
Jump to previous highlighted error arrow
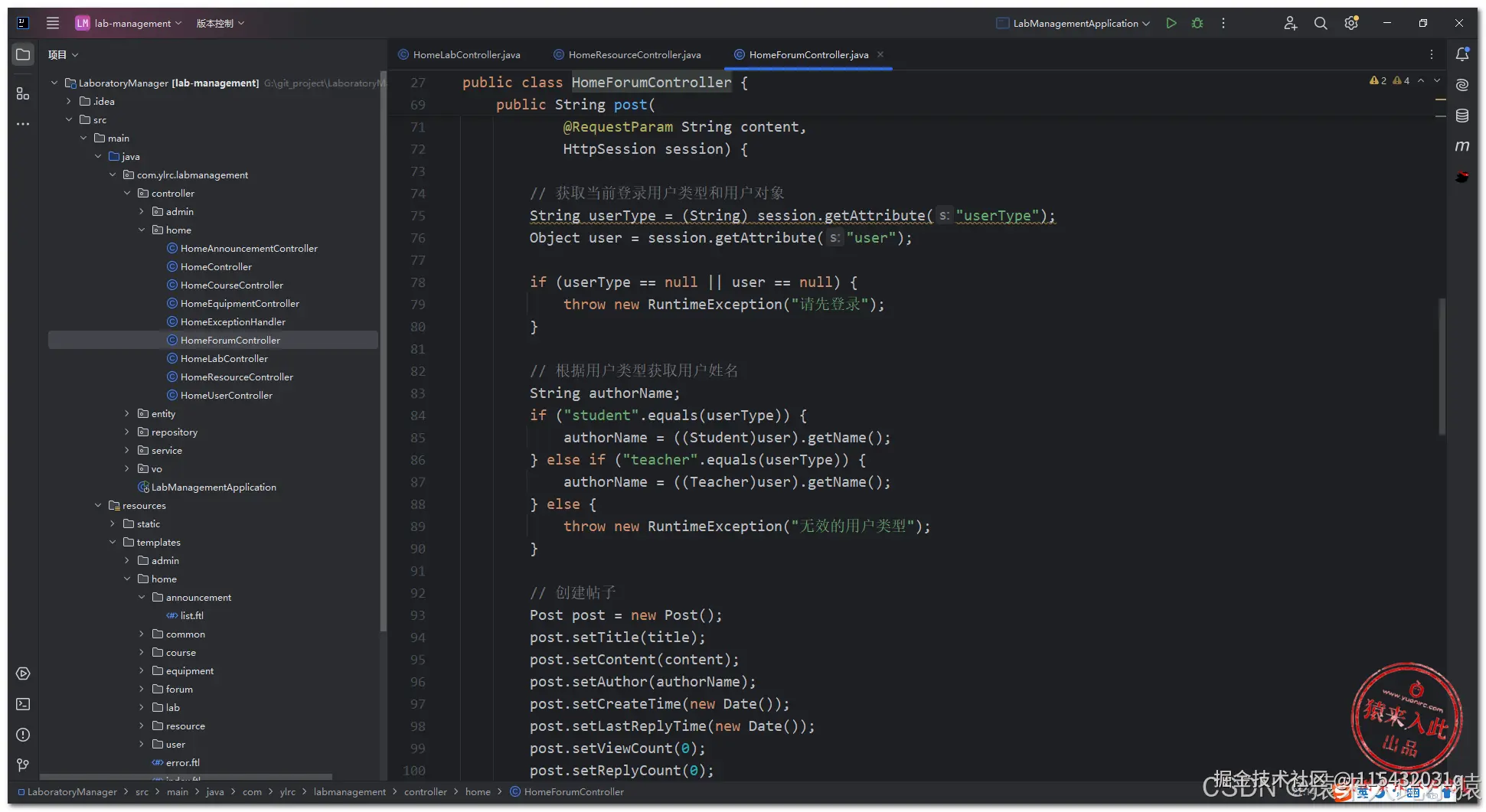click(1421, 80)
